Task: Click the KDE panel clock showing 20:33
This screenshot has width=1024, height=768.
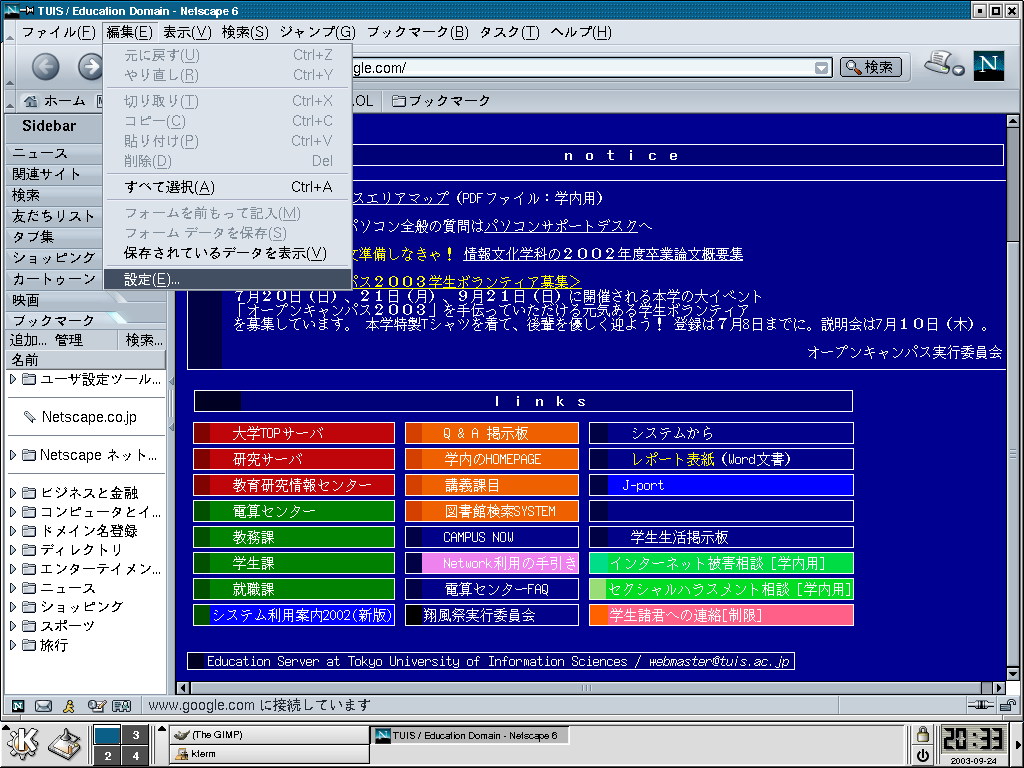Action: [974, 740]
